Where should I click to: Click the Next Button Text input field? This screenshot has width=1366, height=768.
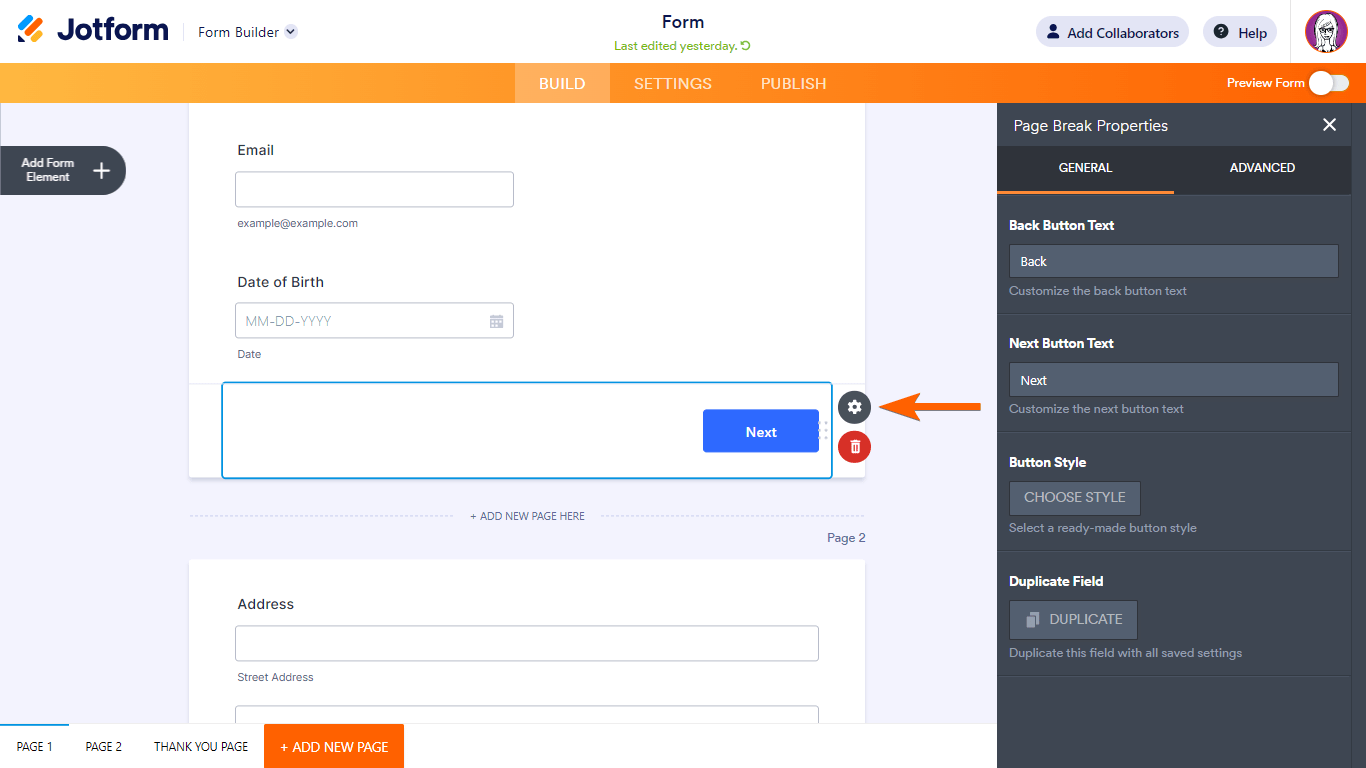tap(1173, 380)
